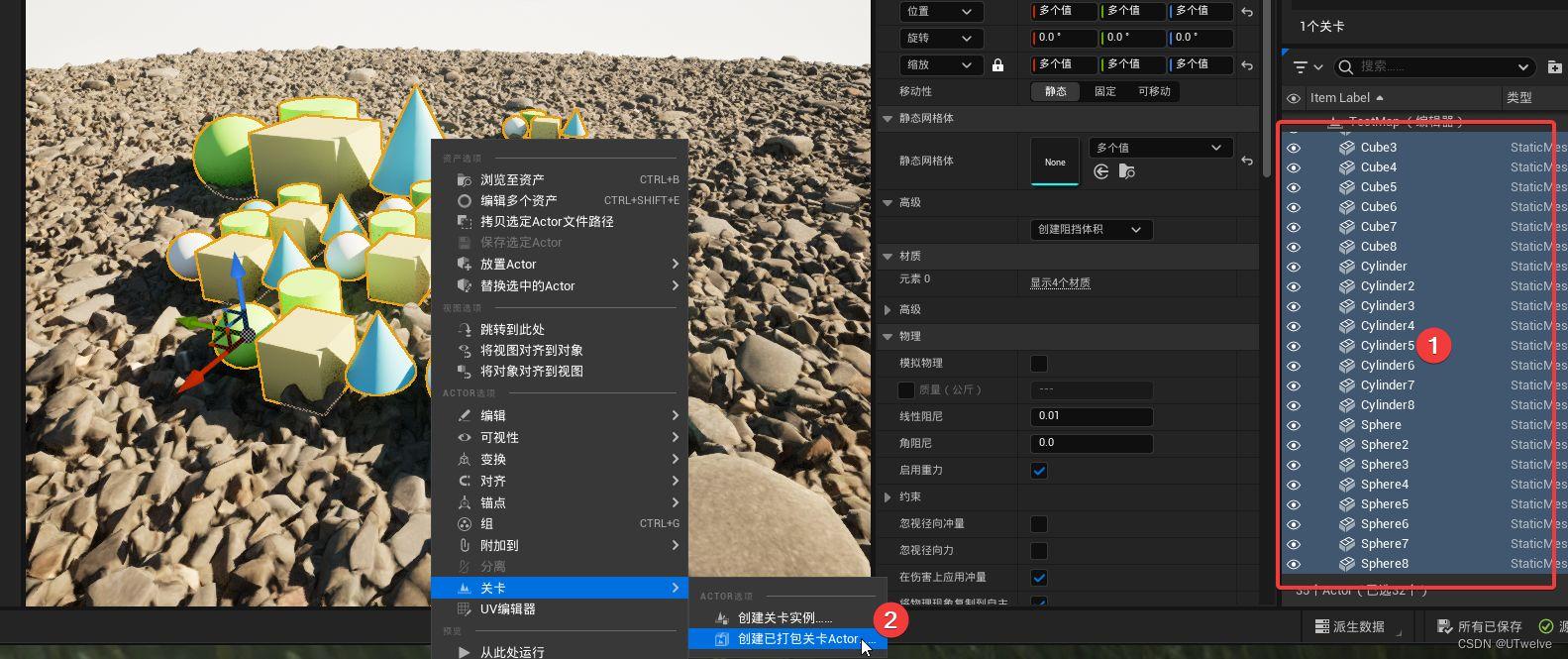Set mobility to Stationary (固定)

[x=1105, y=91]
